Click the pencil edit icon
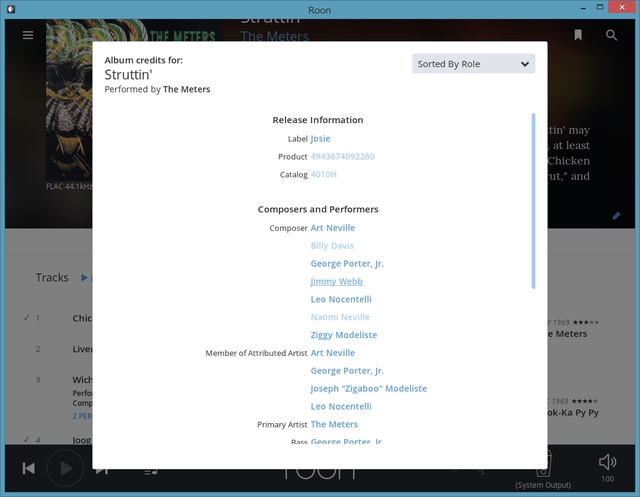The image size is (640, 497). point(616,216)
